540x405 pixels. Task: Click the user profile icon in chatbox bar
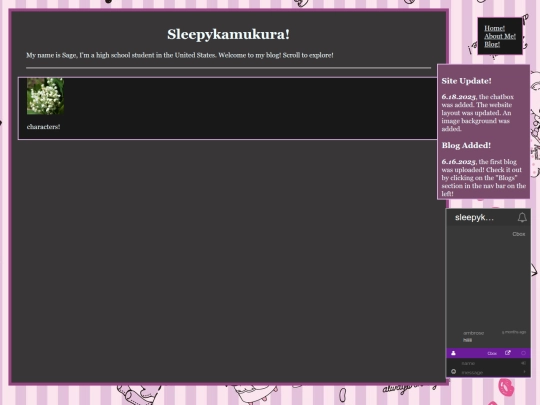(453, 353)
